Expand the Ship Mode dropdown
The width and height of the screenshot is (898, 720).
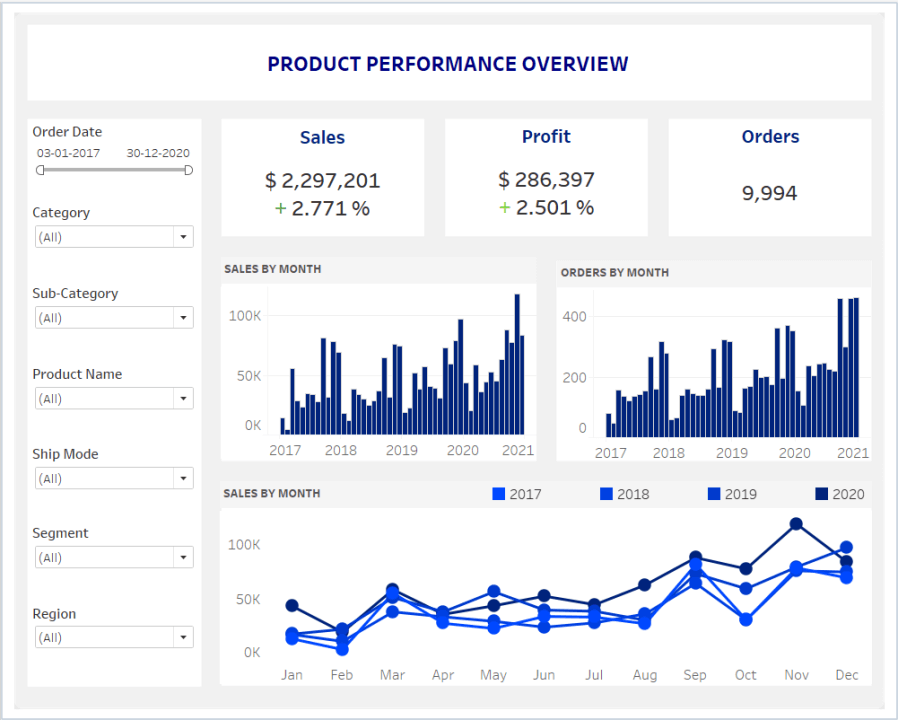[183, 479]
